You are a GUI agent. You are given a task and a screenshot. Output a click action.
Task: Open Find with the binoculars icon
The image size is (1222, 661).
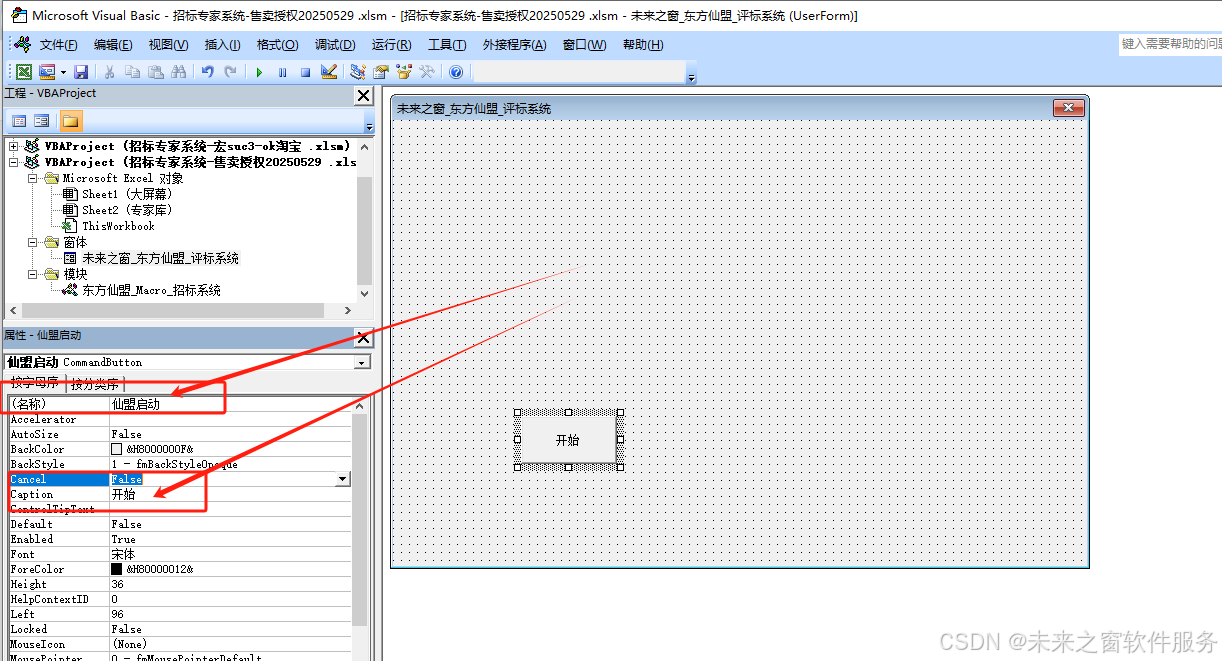pos(179,72)
